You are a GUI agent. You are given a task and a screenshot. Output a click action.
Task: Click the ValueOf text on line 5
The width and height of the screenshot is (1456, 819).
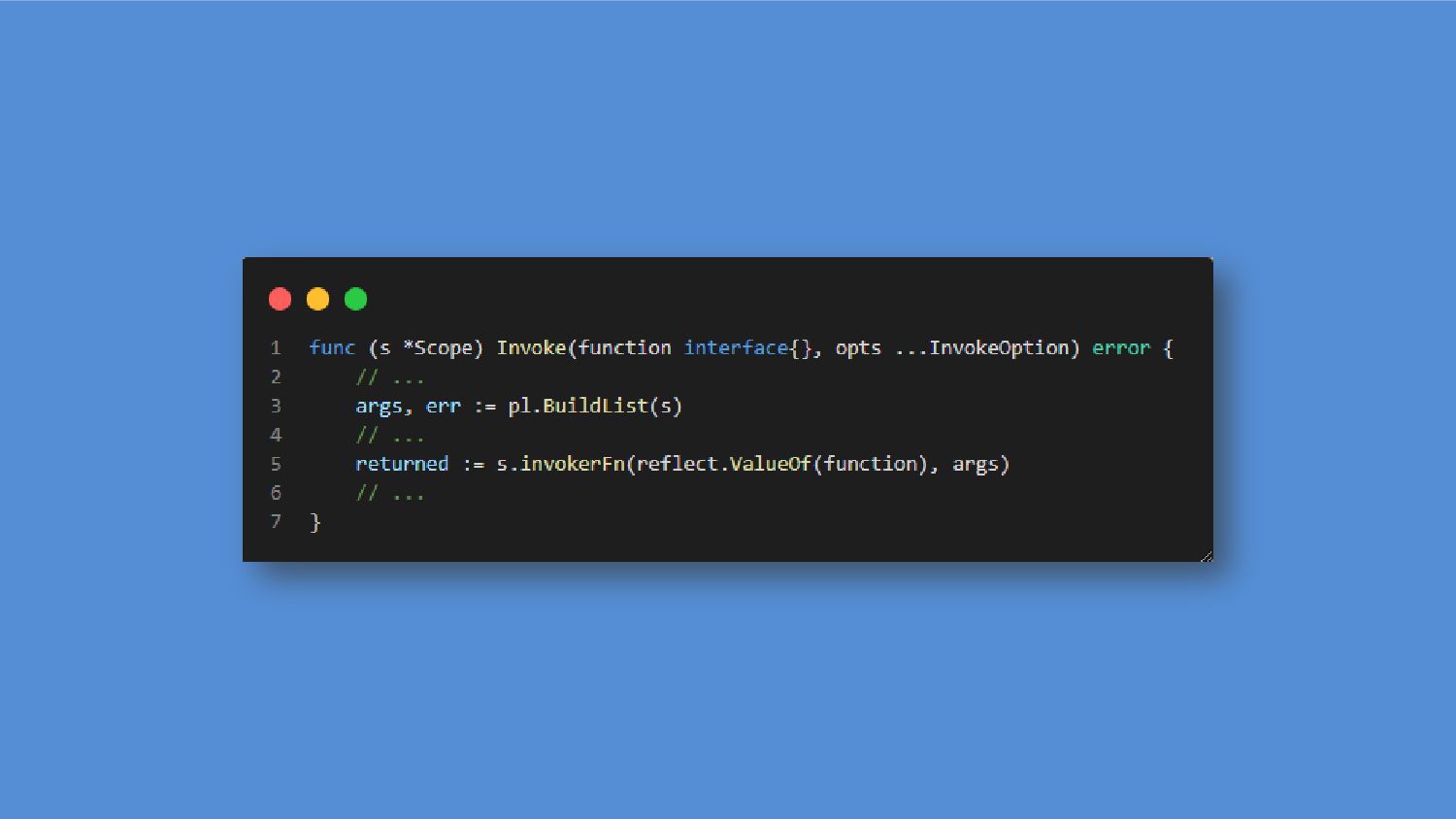tap(771, 464)
